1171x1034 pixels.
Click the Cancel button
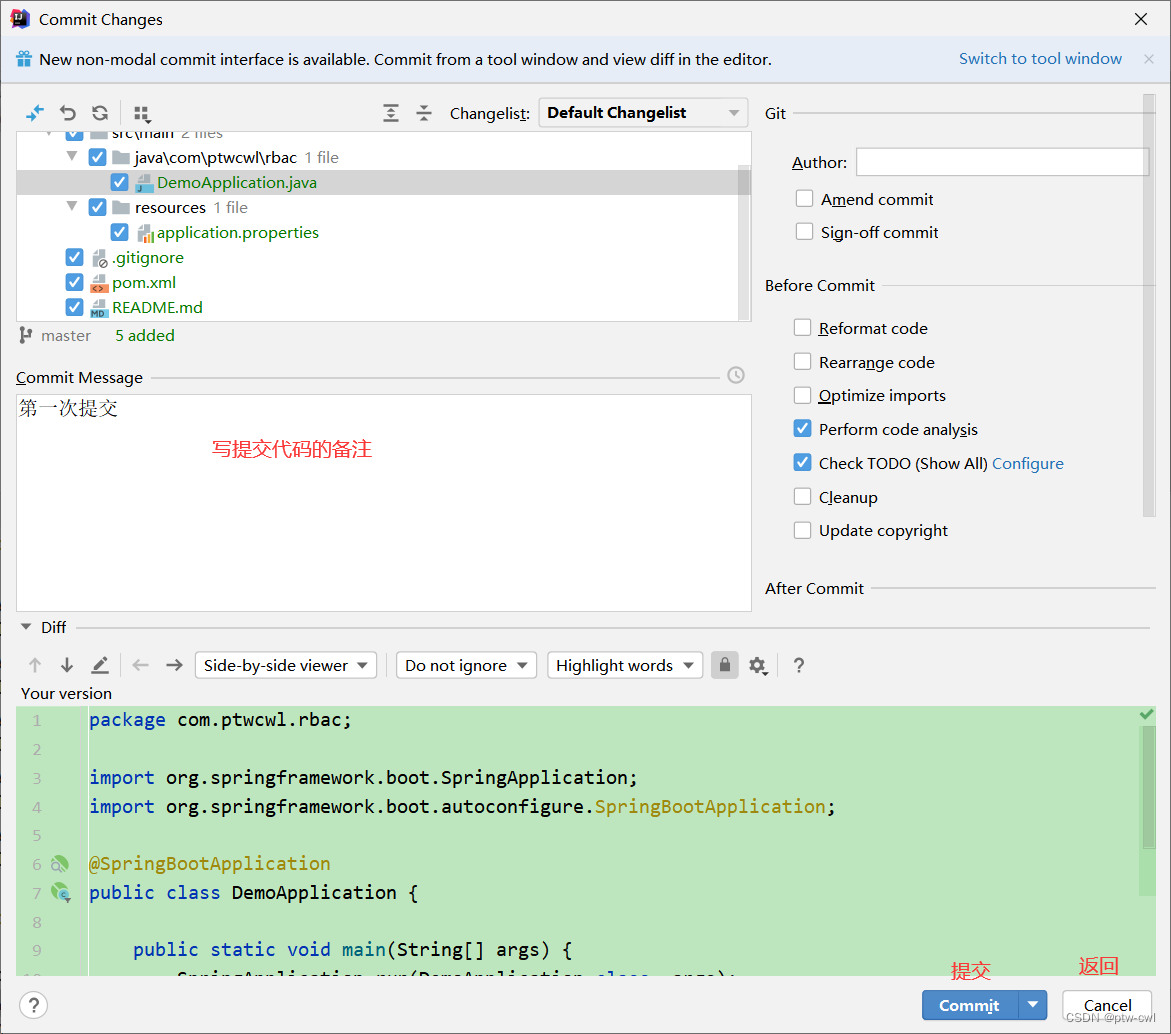click(1107, 1005)
